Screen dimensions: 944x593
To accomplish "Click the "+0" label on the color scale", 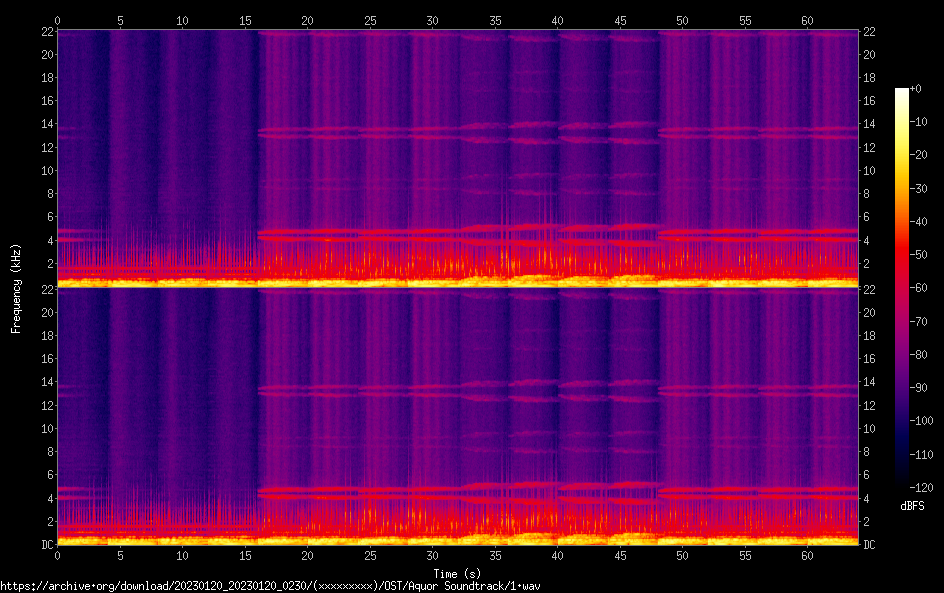I will (x=916, y=89).
